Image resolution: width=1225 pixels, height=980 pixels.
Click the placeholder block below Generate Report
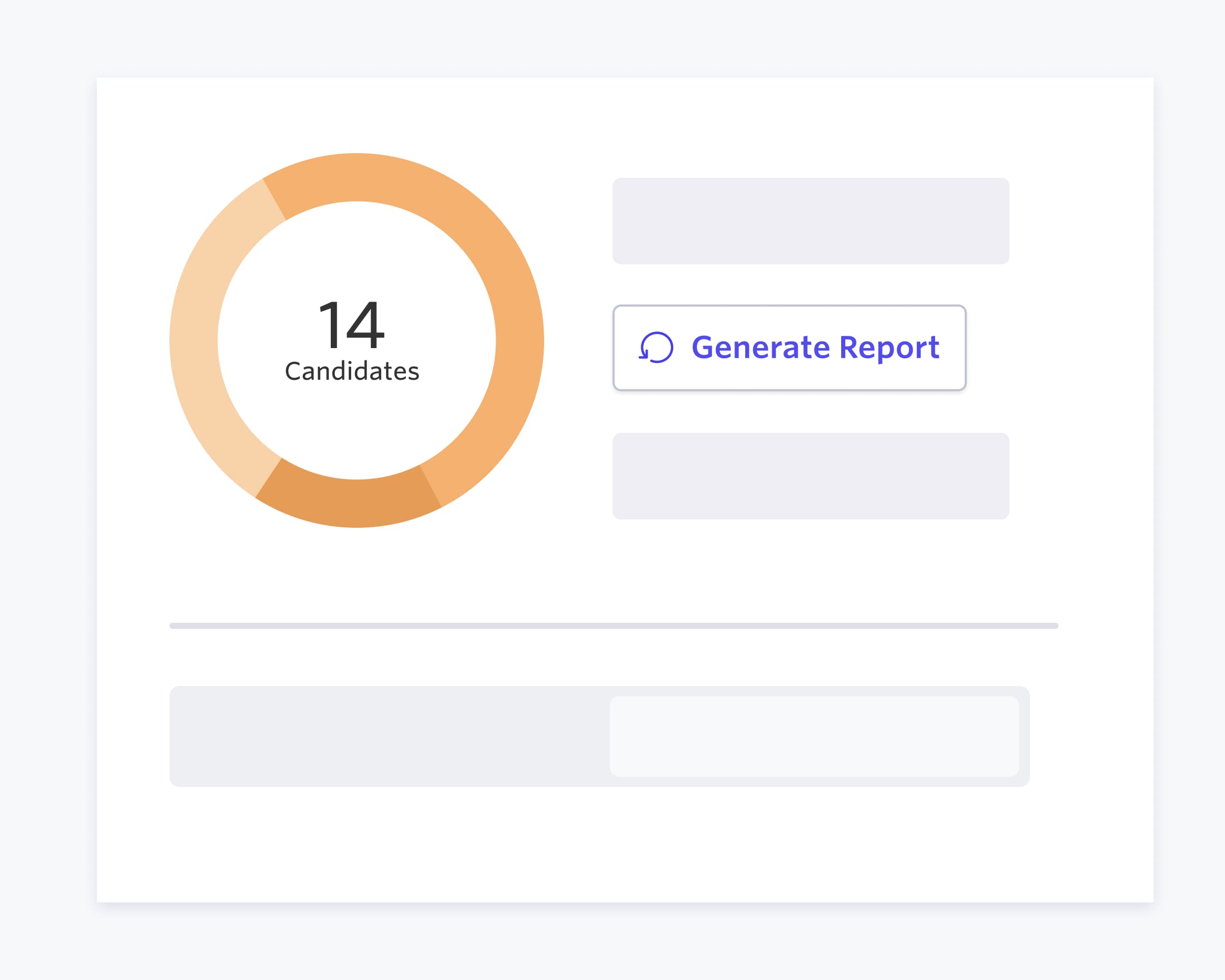pos(811,476)
